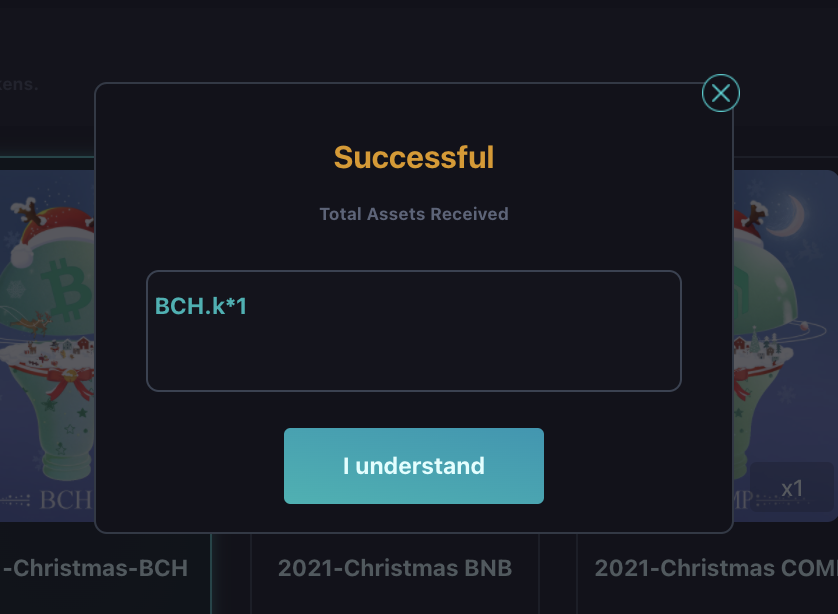Click the I understand button
The height and width of the screenshot is (614, 838).
[x=414, y=465]
